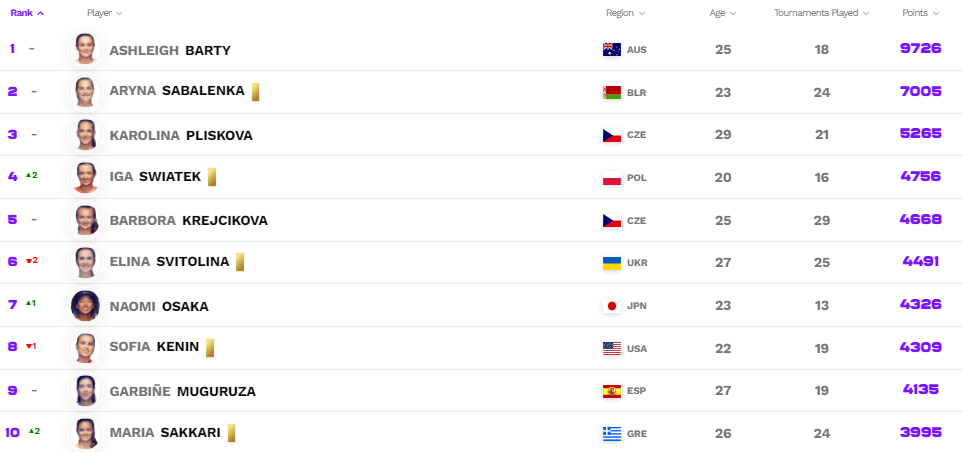Click the gold badge next to Maria Sakkari

231,433
